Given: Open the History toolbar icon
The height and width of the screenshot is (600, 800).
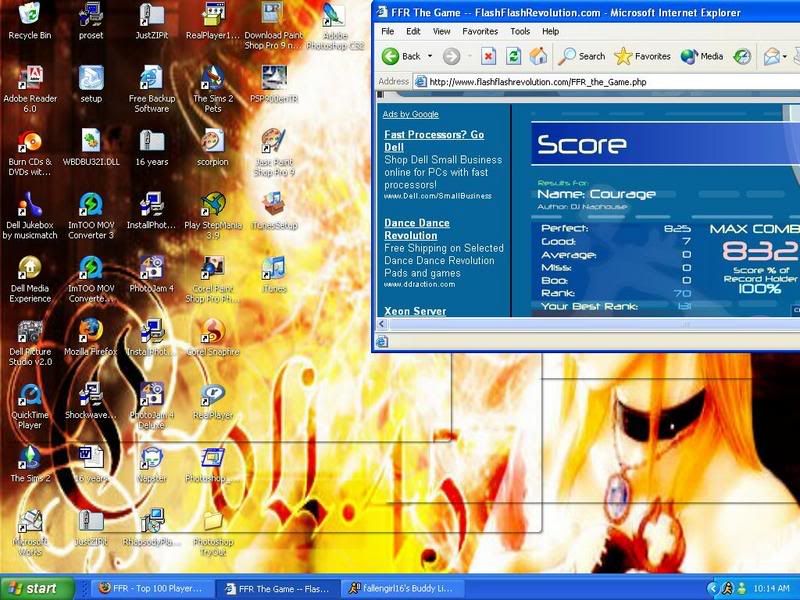Looking at the screenshot, I should tap(742, 56).
